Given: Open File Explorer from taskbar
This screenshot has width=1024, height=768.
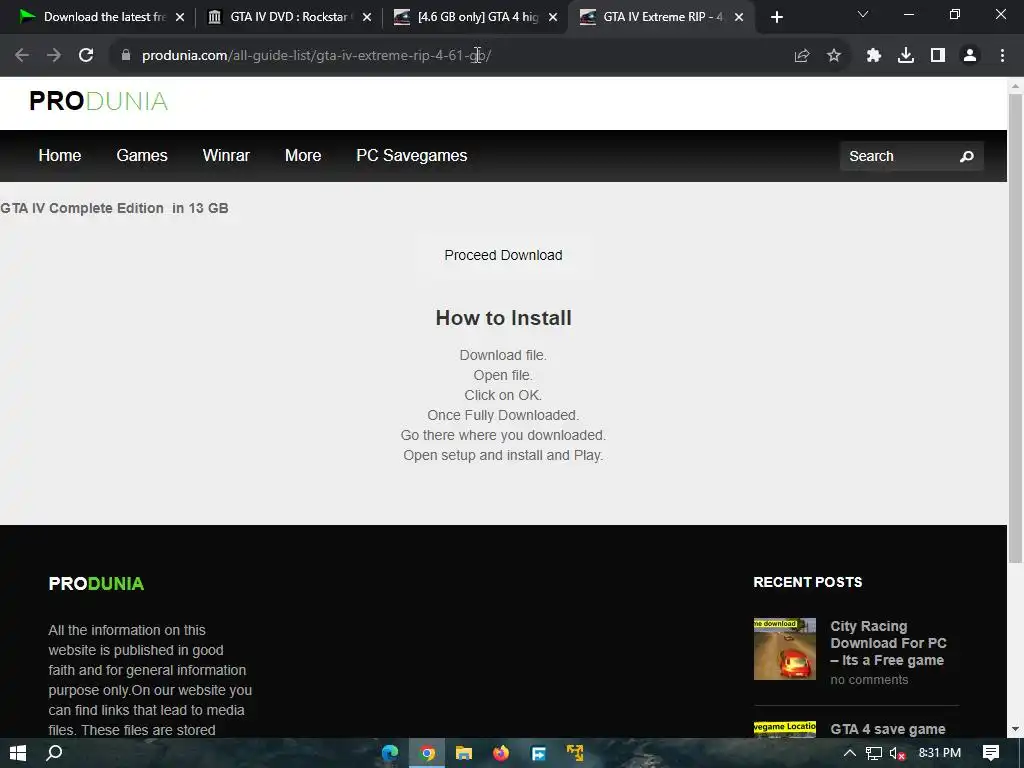Looking at the screenshot, I should [464, 754].
